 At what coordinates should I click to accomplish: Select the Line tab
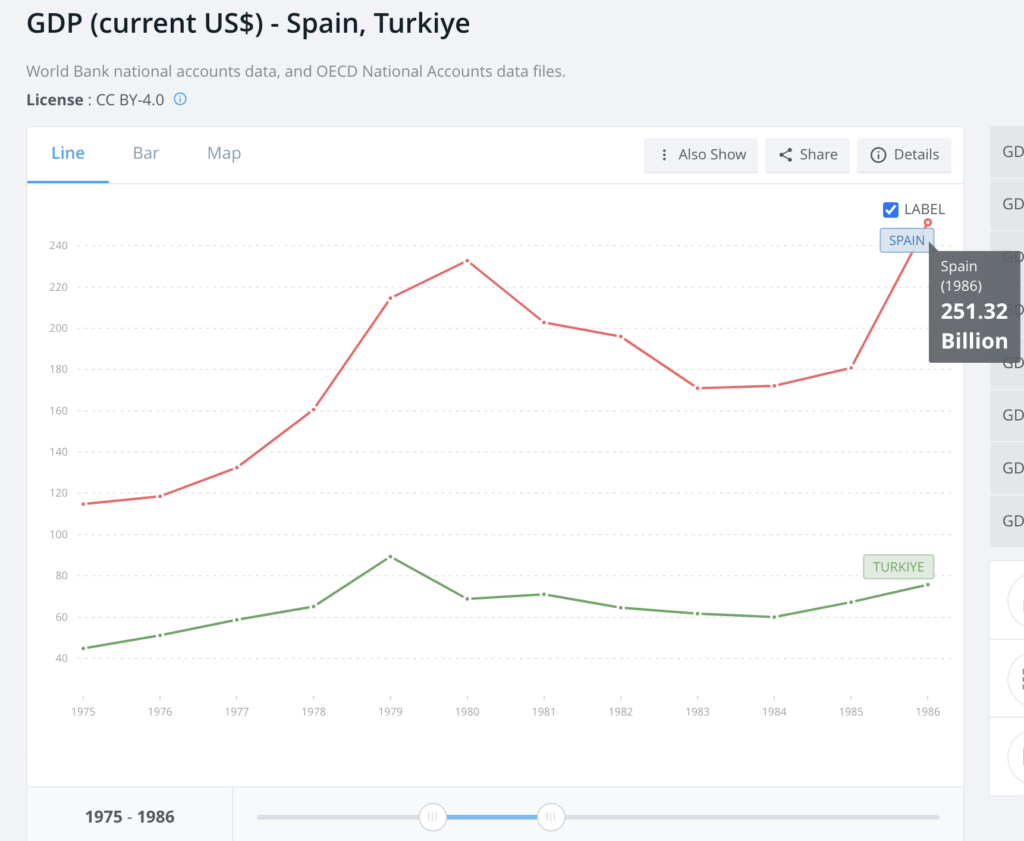click(68, 153)
